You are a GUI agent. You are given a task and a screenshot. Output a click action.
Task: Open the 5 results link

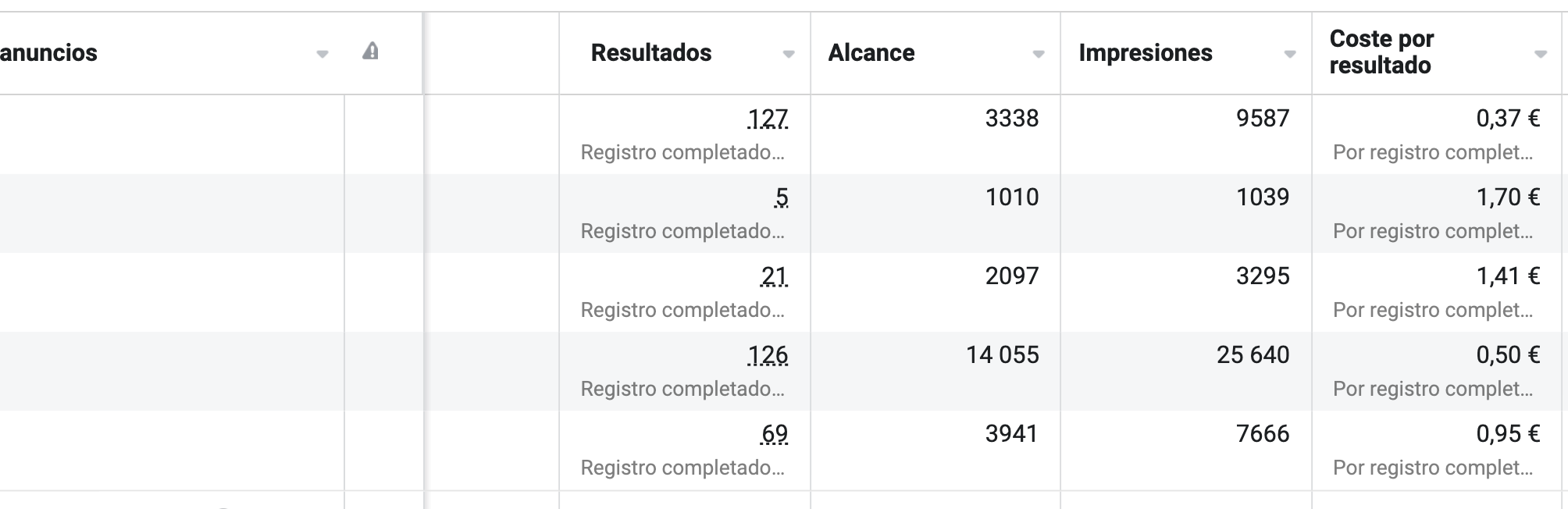coord(782,198)
